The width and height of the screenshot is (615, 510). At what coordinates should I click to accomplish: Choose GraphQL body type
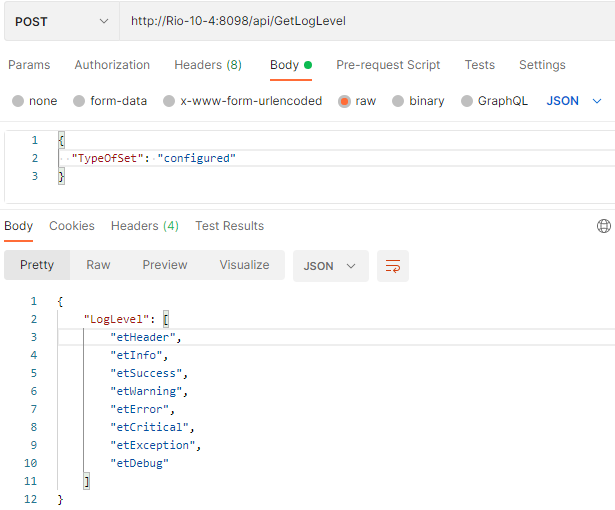[467, 101]
